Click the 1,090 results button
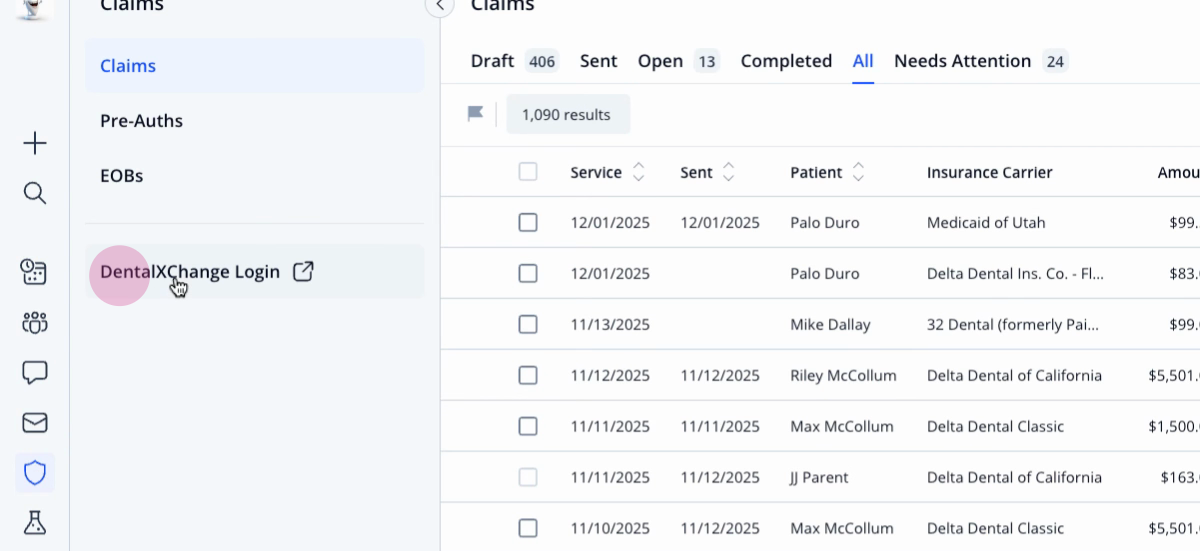This screenshot has height=551, width=1200. point(568,114)
